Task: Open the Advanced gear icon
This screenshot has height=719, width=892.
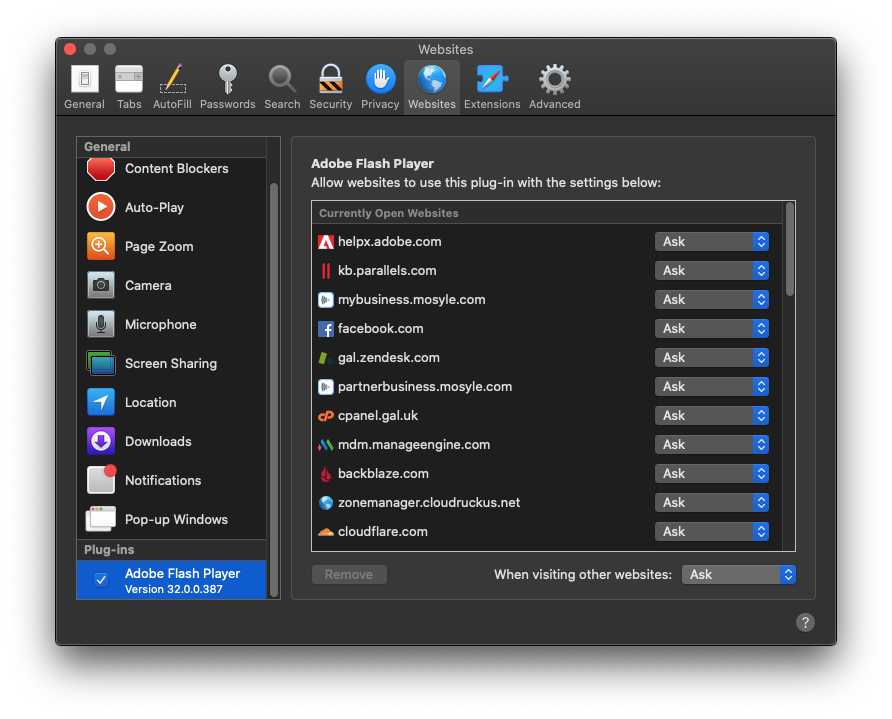Action: click(555, 79)
